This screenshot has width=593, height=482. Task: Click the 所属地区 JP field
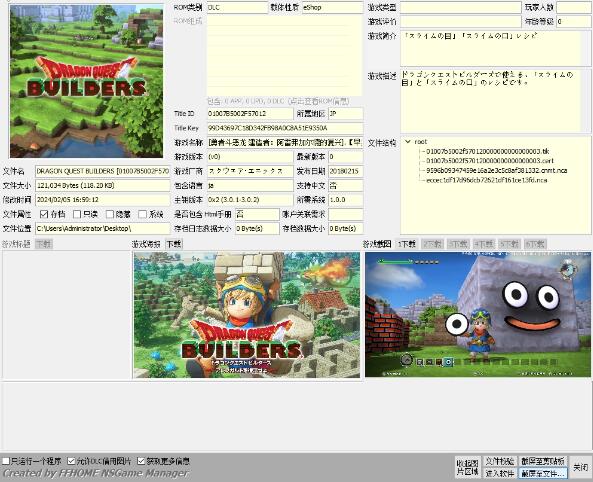click(346, 114)
